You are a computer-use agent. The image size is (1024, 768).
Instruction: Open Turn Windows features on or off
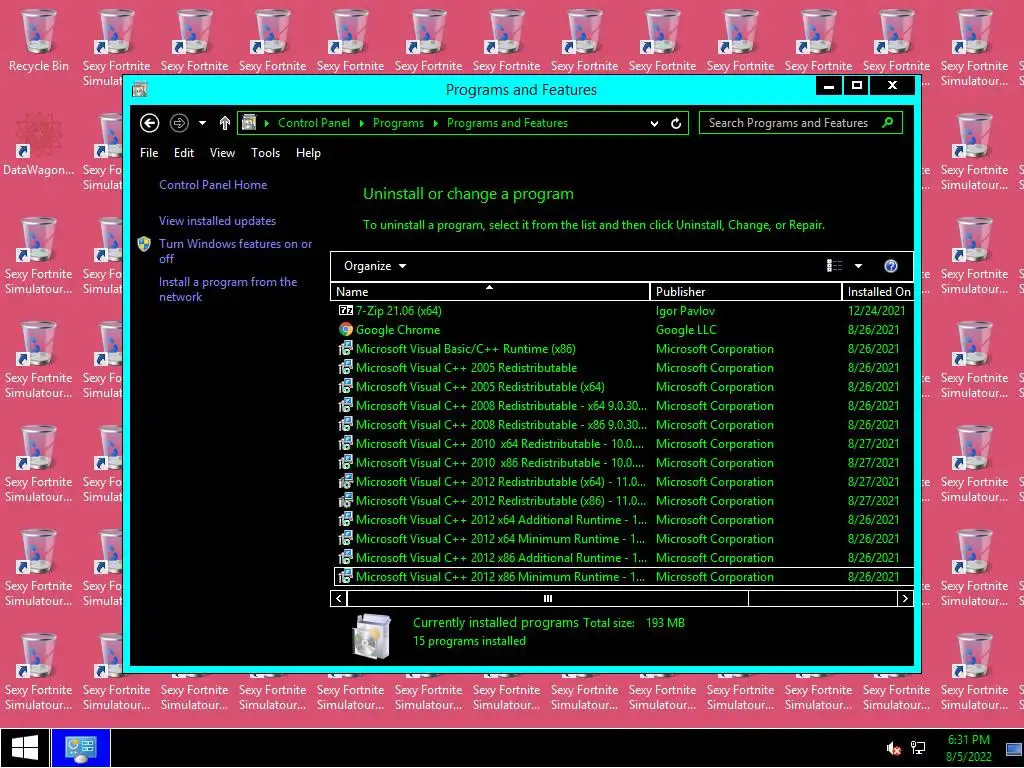pos(236,251)
